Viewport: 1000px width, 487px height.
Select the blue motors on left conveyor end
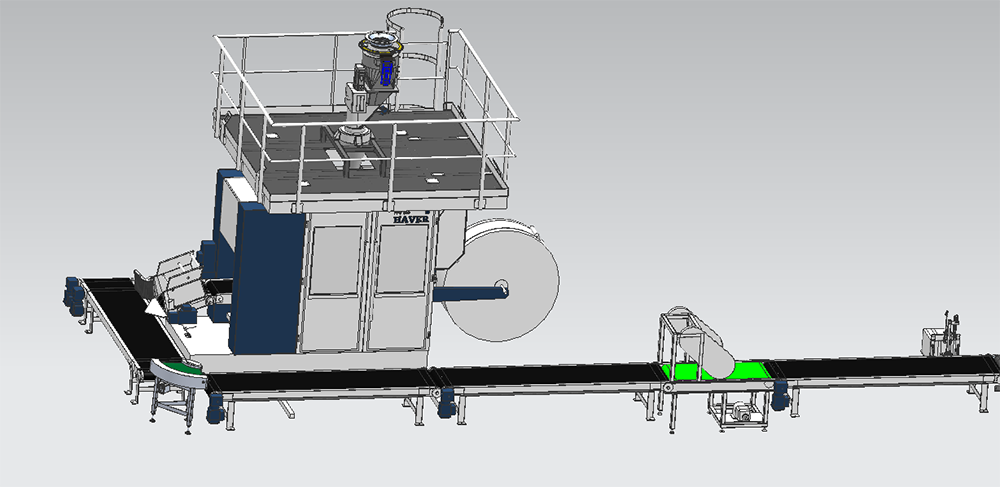click(x=73, y=294)
